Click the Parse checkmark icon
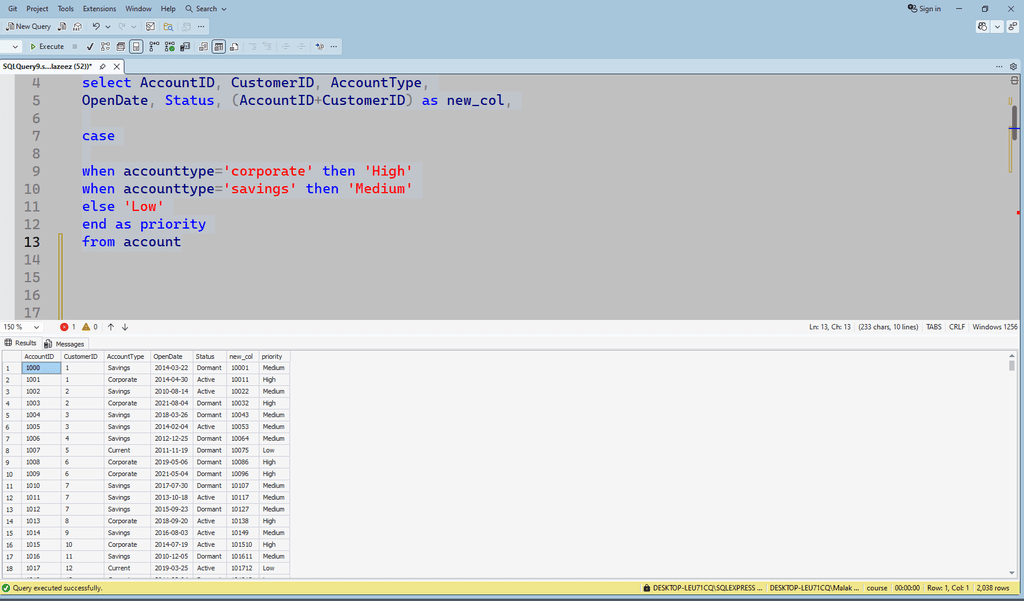Viewport: 1024px width, 601px height. point(90,46)
